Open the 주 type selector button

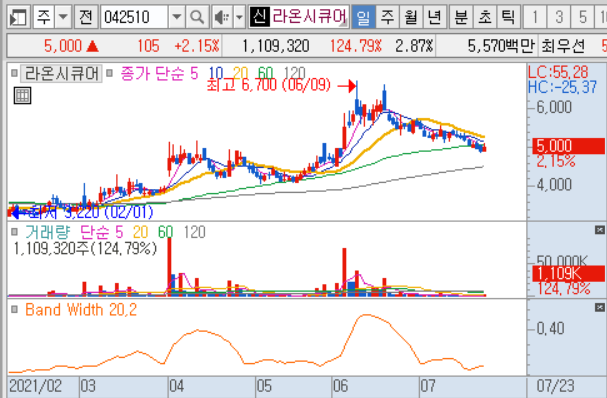[x=43, y=17]
